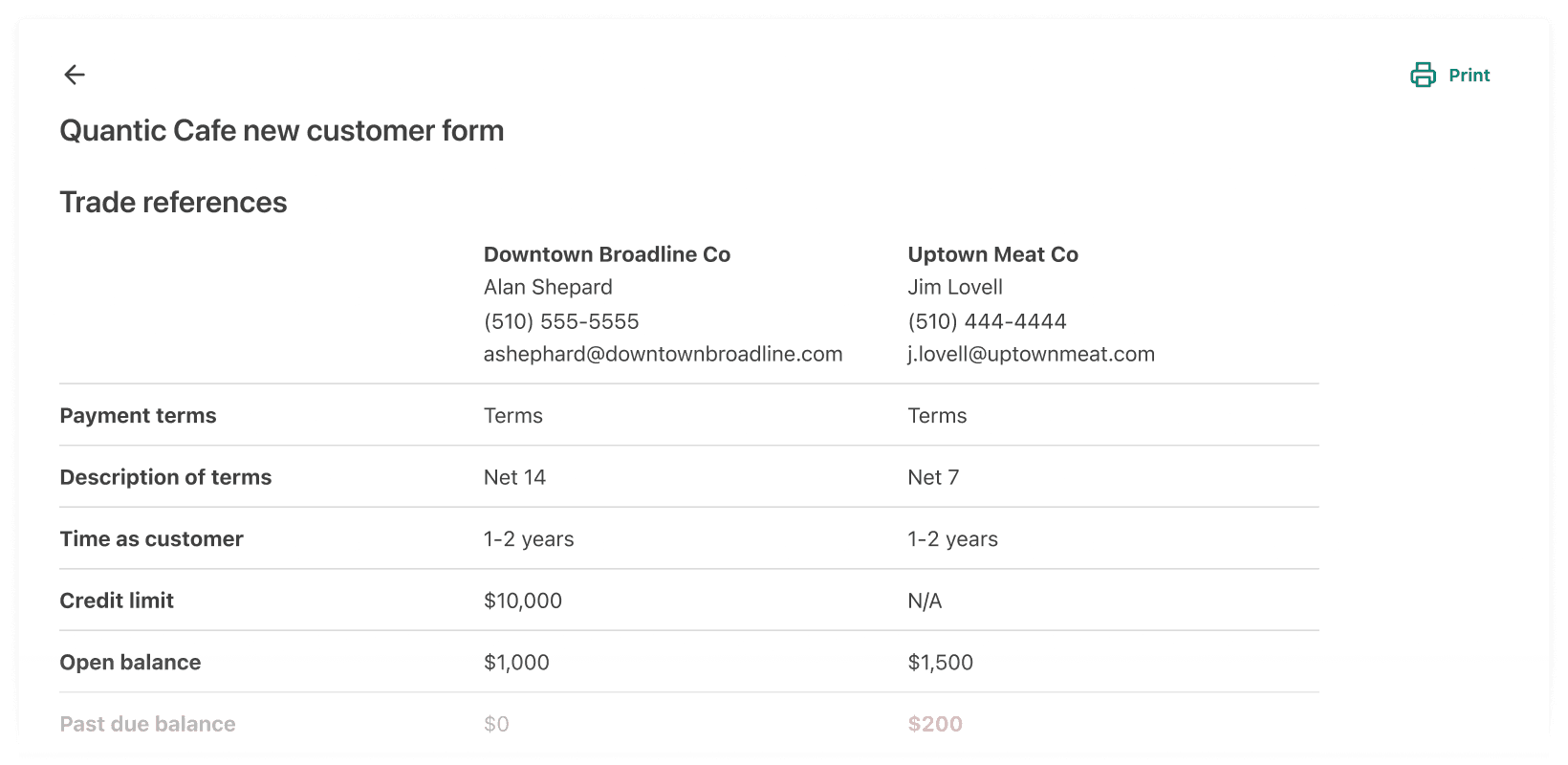Click the Past due balance row label

(147, 724)
